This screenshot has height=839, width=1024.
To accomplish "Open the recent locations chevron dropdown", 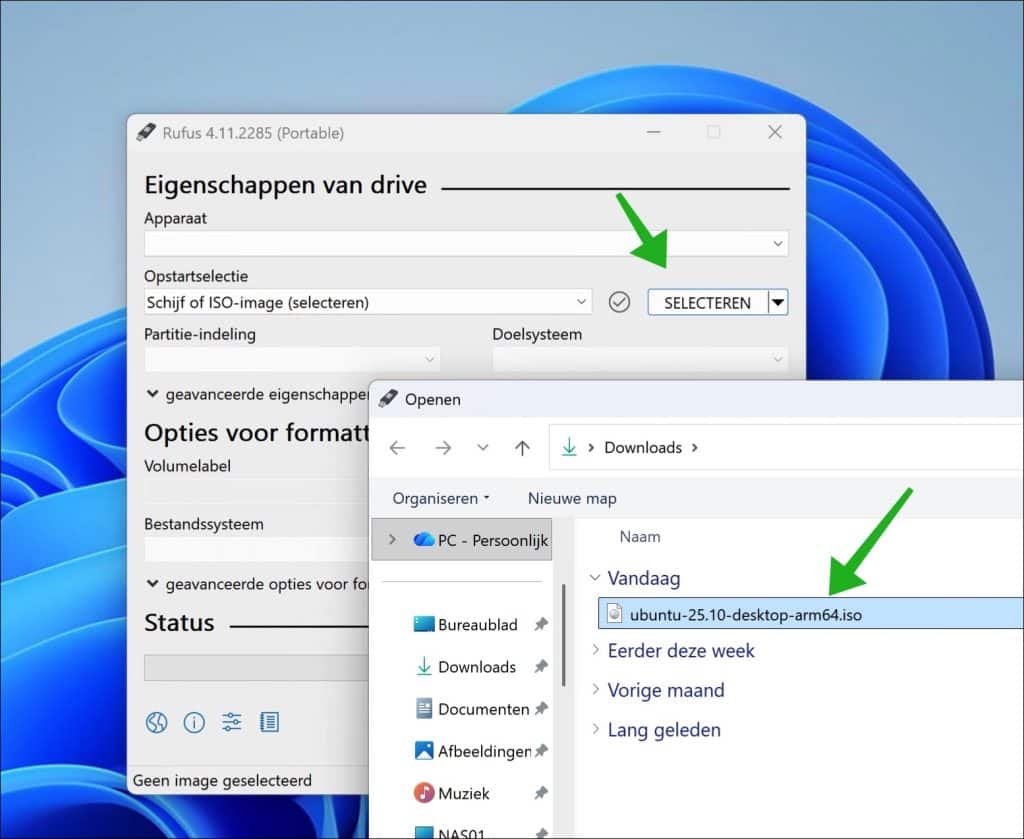I will coord(483,448).
